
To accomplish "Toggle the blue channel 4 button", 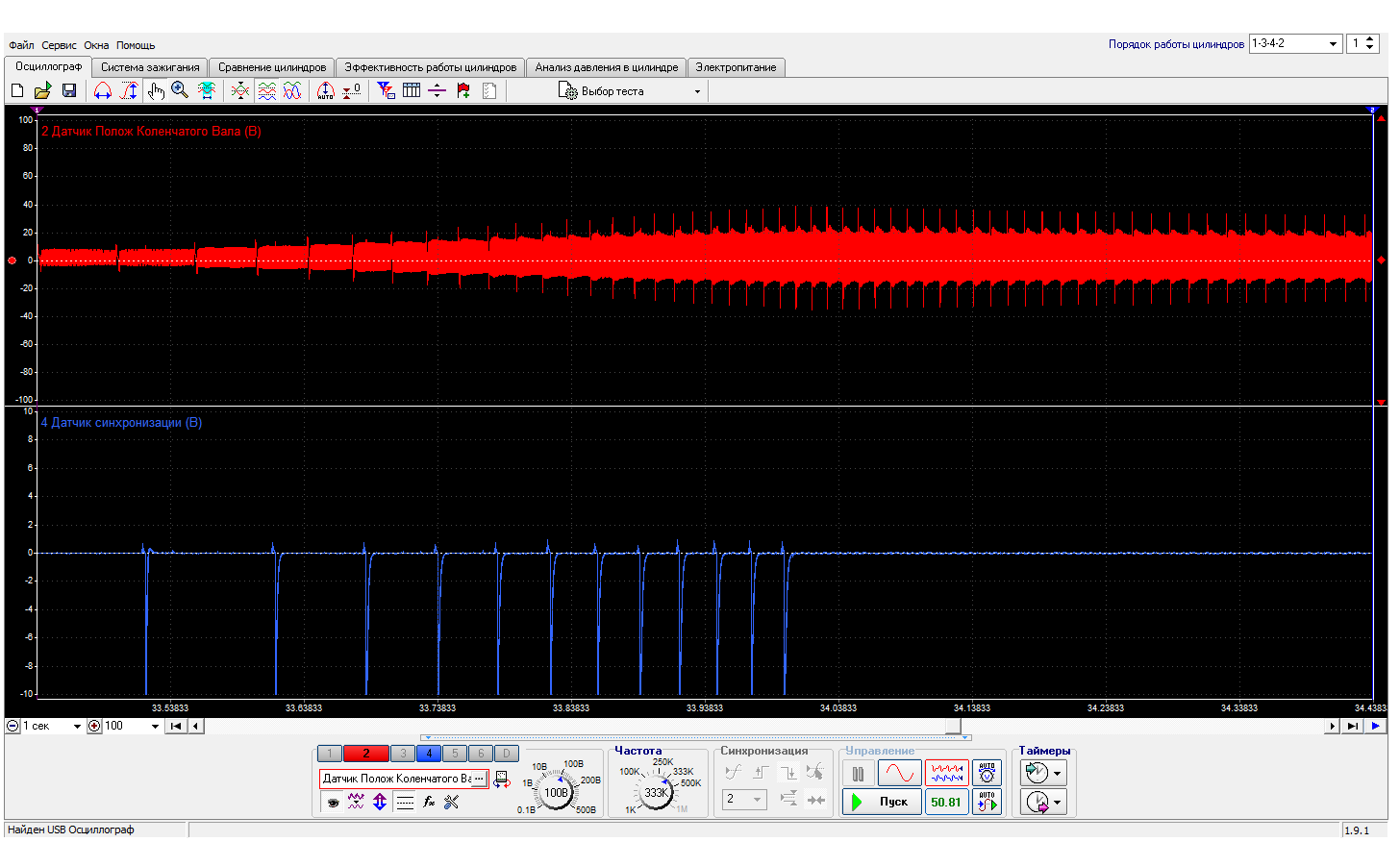I will (x=429, y=754).
